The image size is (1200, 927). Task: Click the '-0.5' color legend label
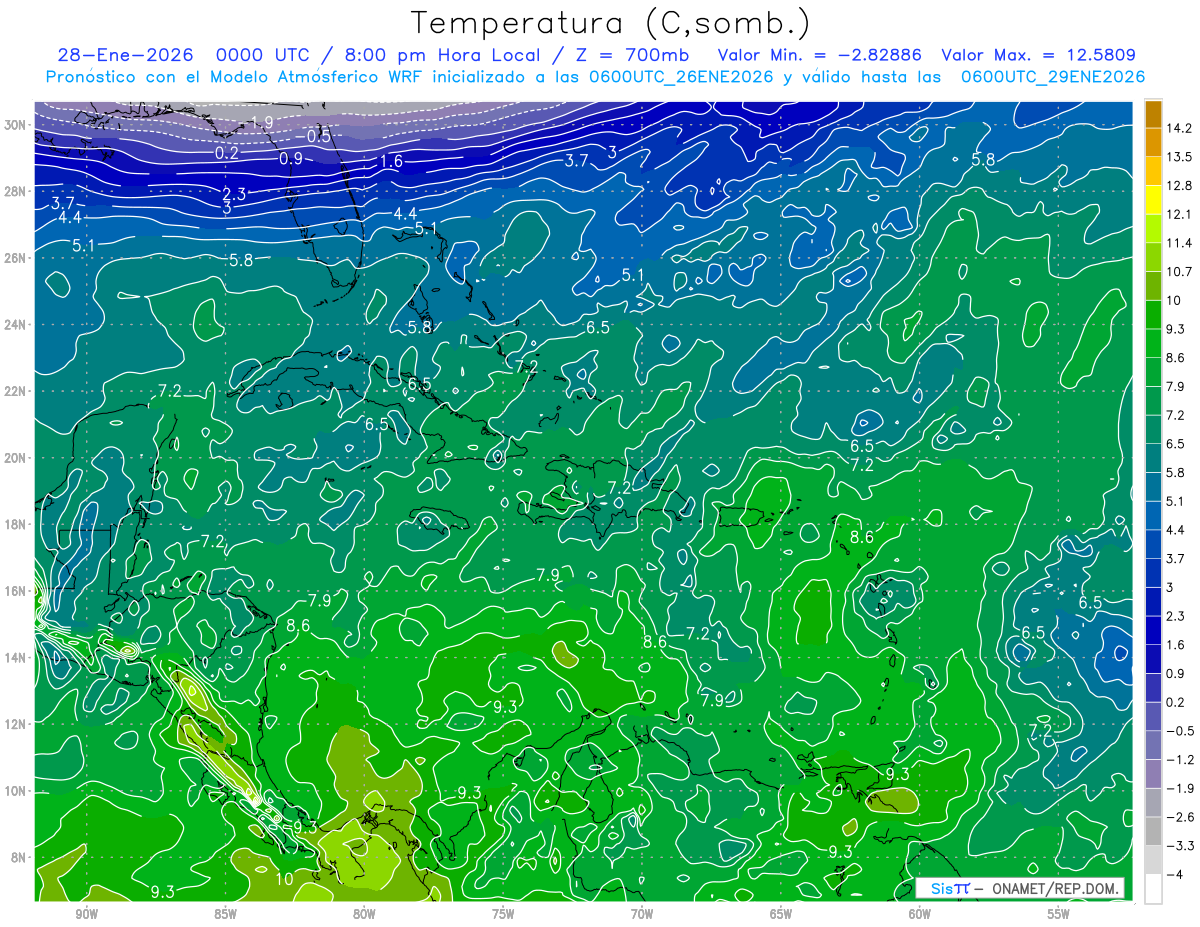pos(1179,731)
